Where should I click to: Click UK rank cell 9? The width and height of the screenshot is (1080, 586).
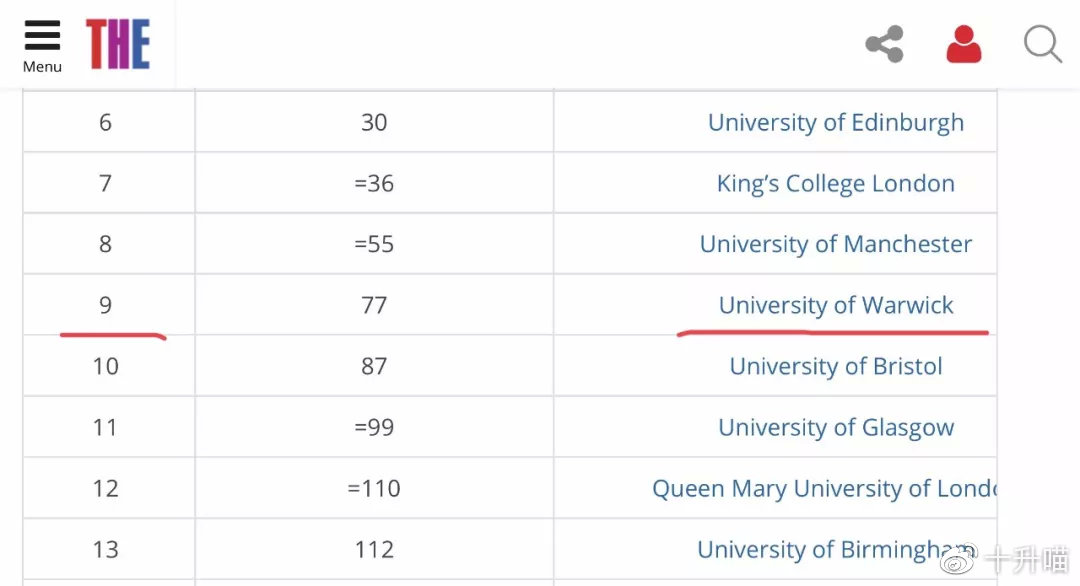coord(105,305)
